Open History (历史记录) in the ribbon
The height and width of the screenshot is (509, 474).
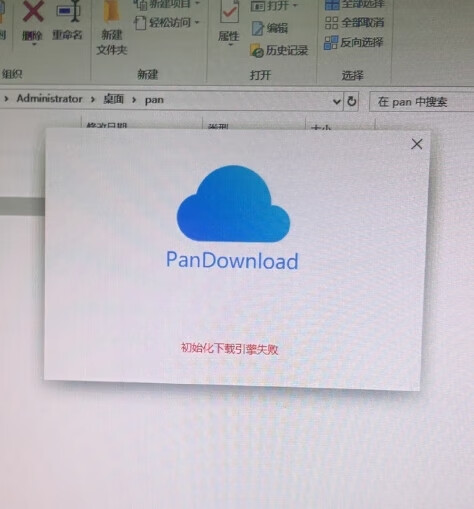click(x=279, y=51)
